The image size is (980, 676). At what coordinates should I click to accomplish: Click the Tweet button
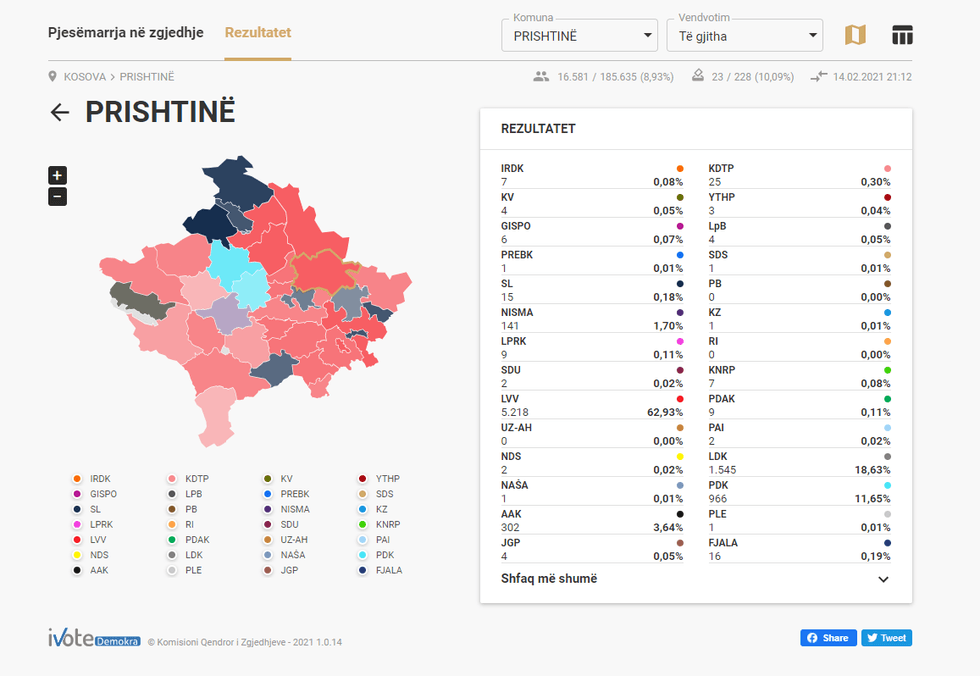[886, 638]
